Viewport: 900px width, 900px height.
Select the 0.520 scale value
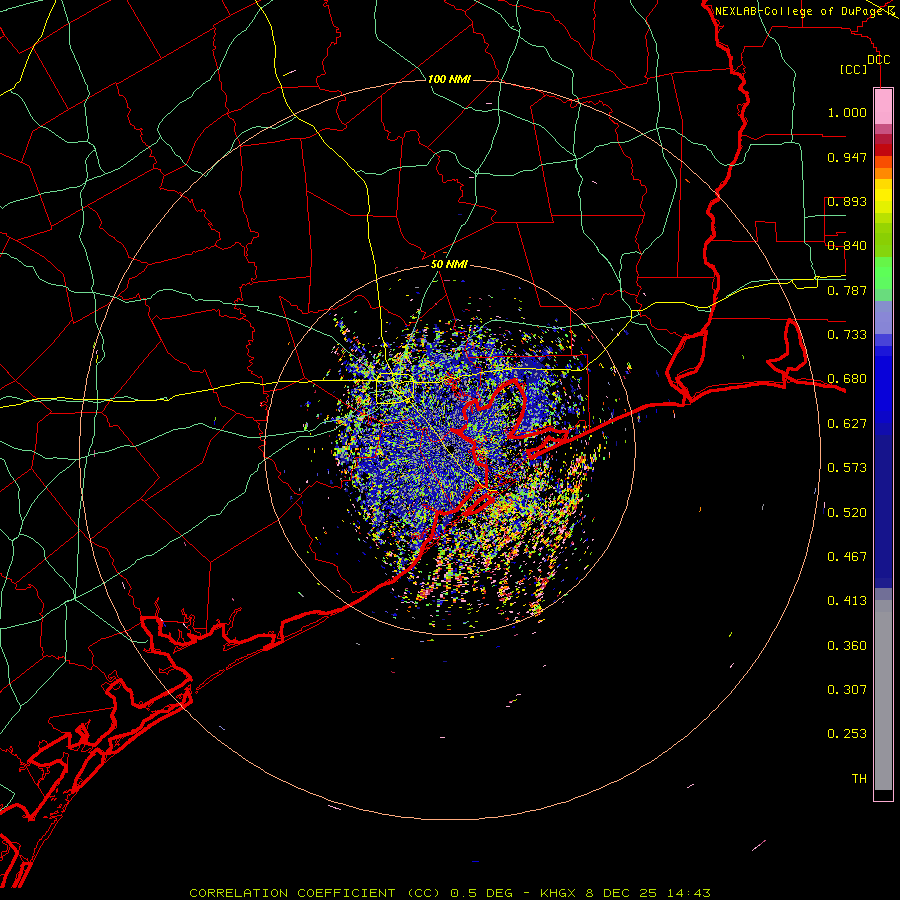point(847,513)
